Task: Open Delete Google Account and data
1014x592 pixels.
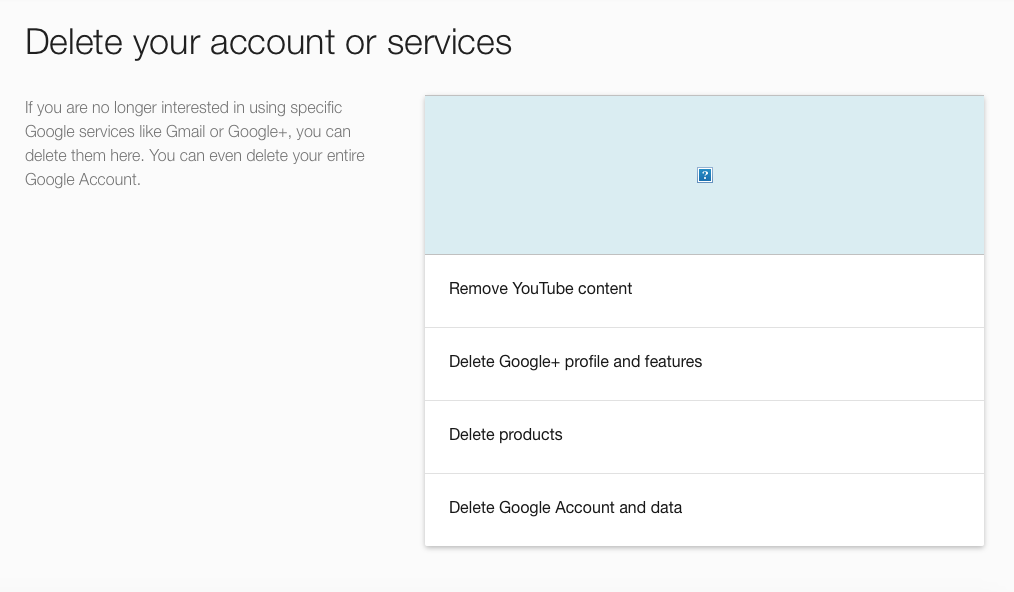Action: (x=704, y=510)
